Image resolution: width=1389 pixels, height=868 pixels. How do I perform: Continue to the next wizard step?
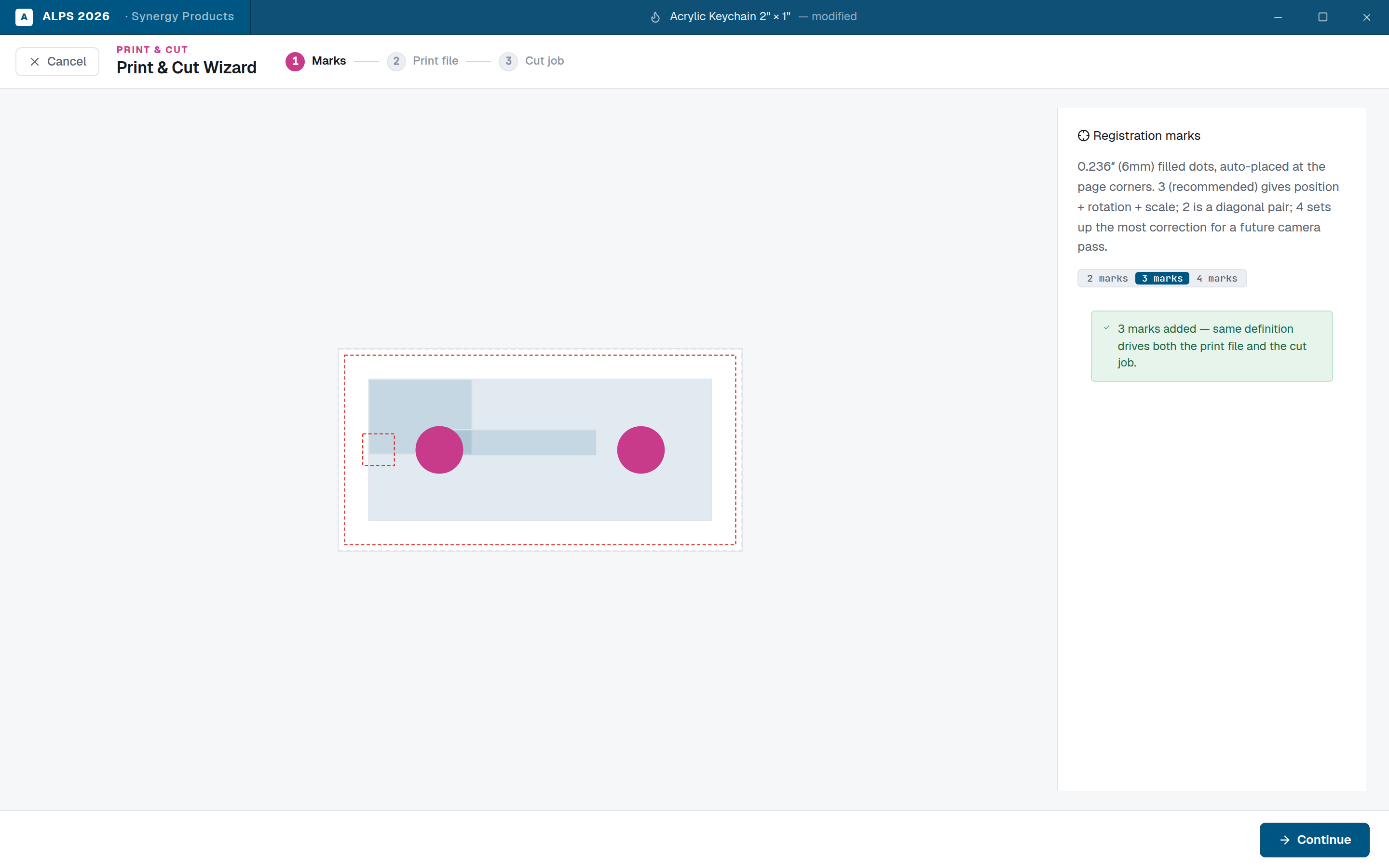coord(1314,839)
